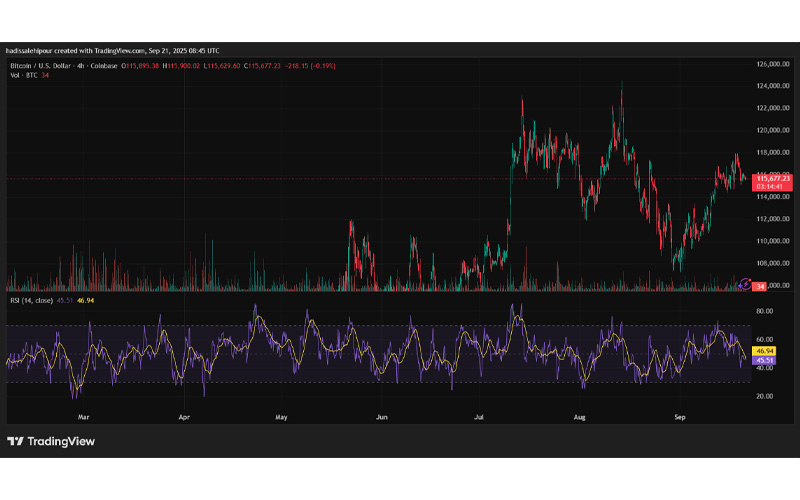This screenshot has height=500, width=800.
Task: Click the 03:14:41 bar countdown timer
Action: (773, 186)
